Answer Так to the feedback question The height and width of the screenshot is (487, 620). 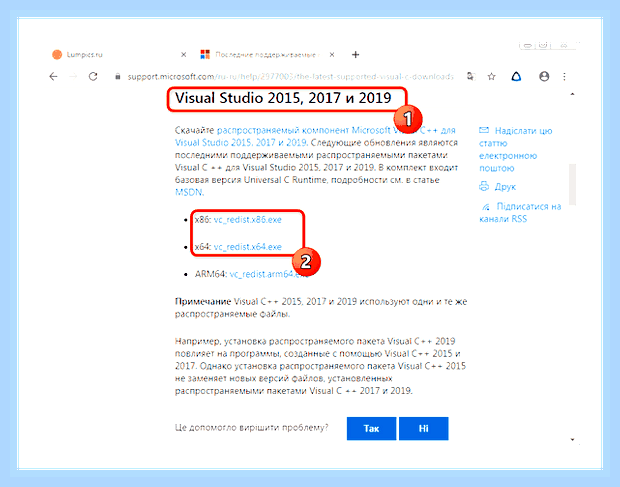click(x=371, y=428)
